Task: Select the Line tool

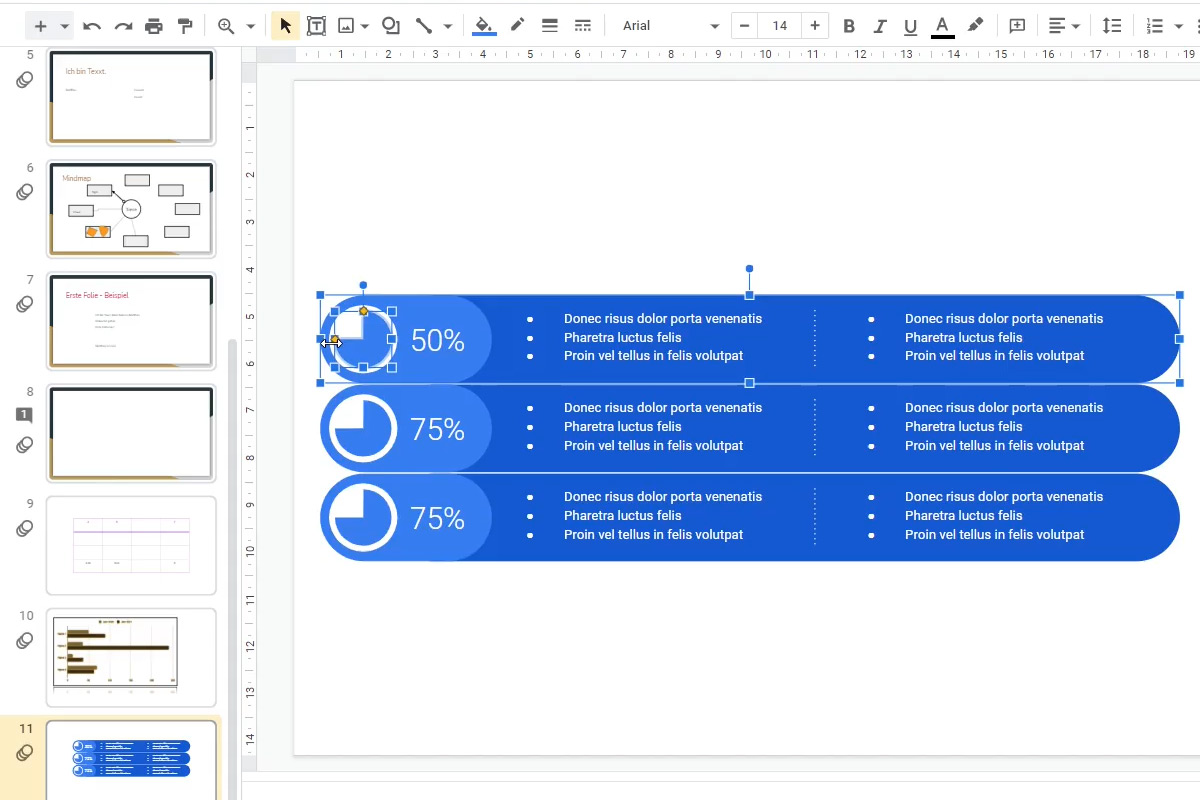Action: pos(424,26)
